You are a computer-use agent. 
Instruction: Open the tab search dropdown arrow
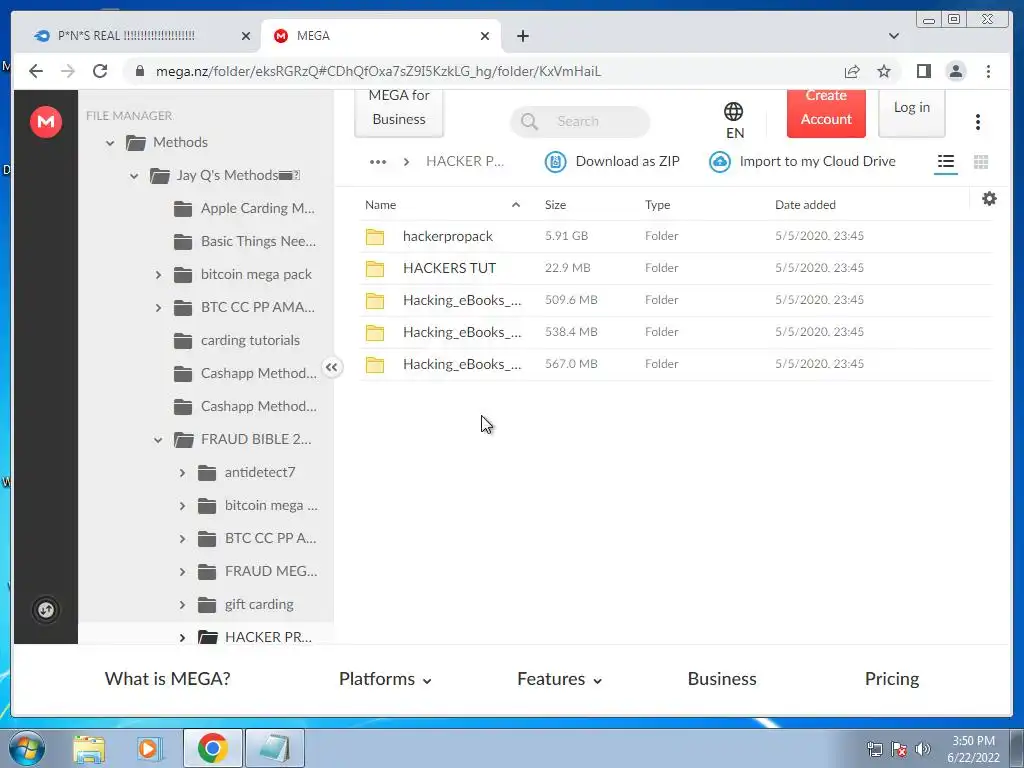tap(894, 36)
